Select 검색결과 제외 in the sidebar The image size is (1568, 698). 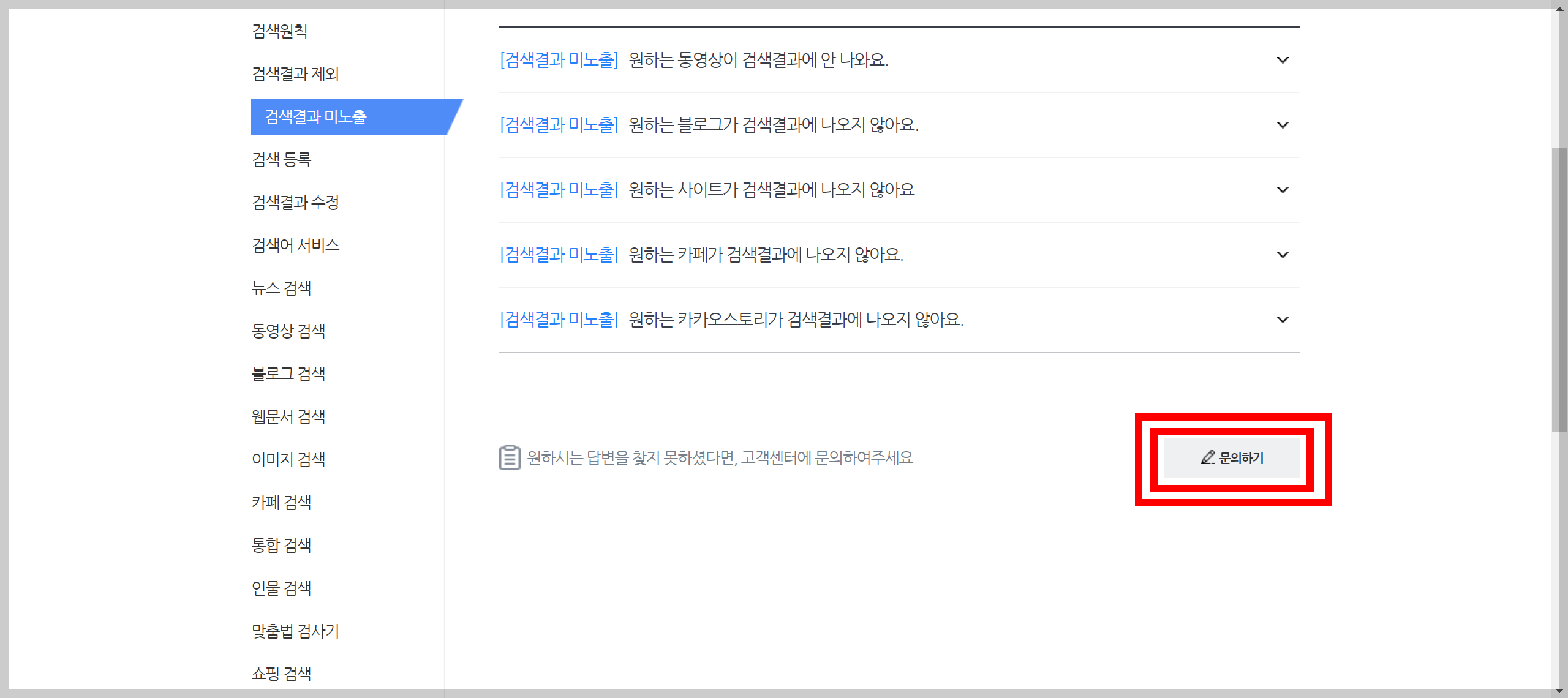coord(295,74)
